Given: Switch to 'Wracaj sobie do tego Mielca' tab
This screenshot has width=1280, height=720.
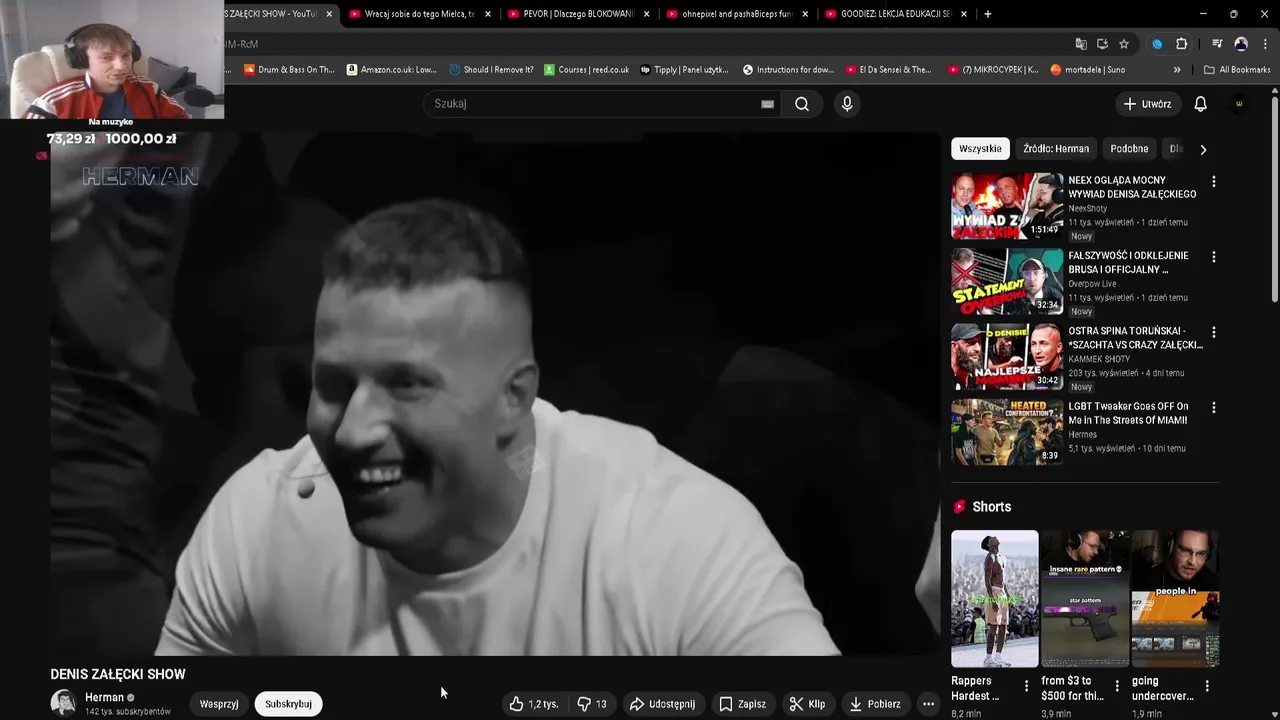Looking at the screenshot, I should click(420, 14).
